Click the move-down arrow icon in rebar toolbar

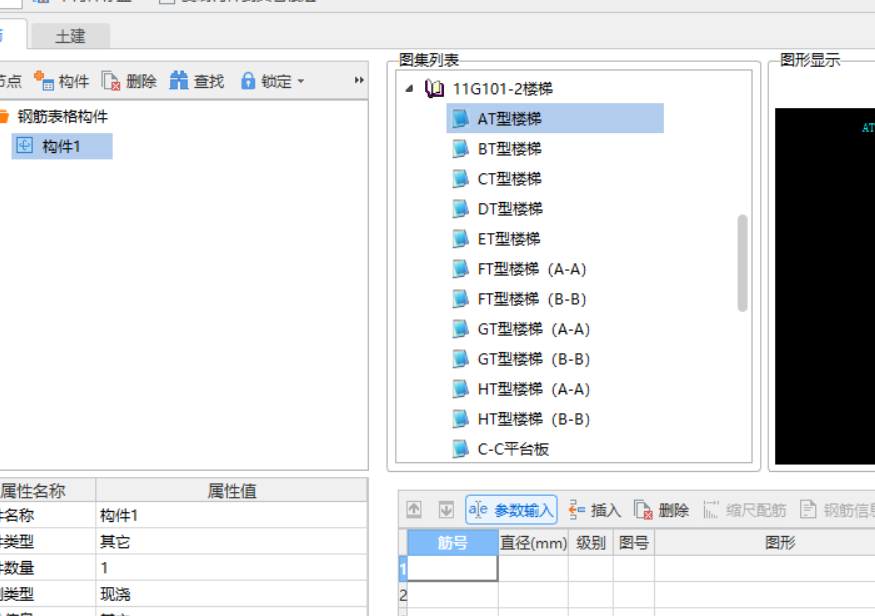pos(446,509)
